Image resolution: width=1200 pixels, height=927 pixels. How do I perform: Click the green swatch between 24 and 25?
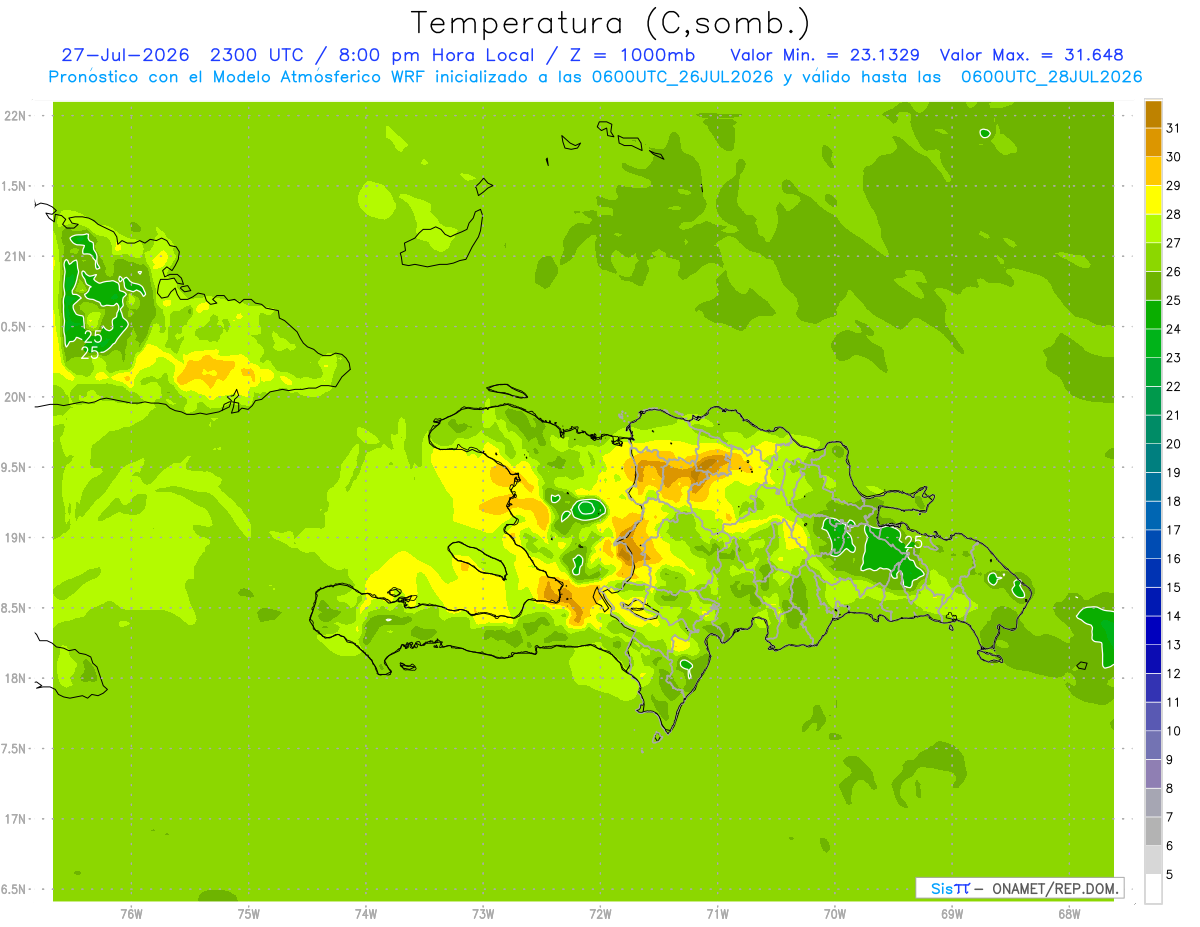(x=1153, y=315)
